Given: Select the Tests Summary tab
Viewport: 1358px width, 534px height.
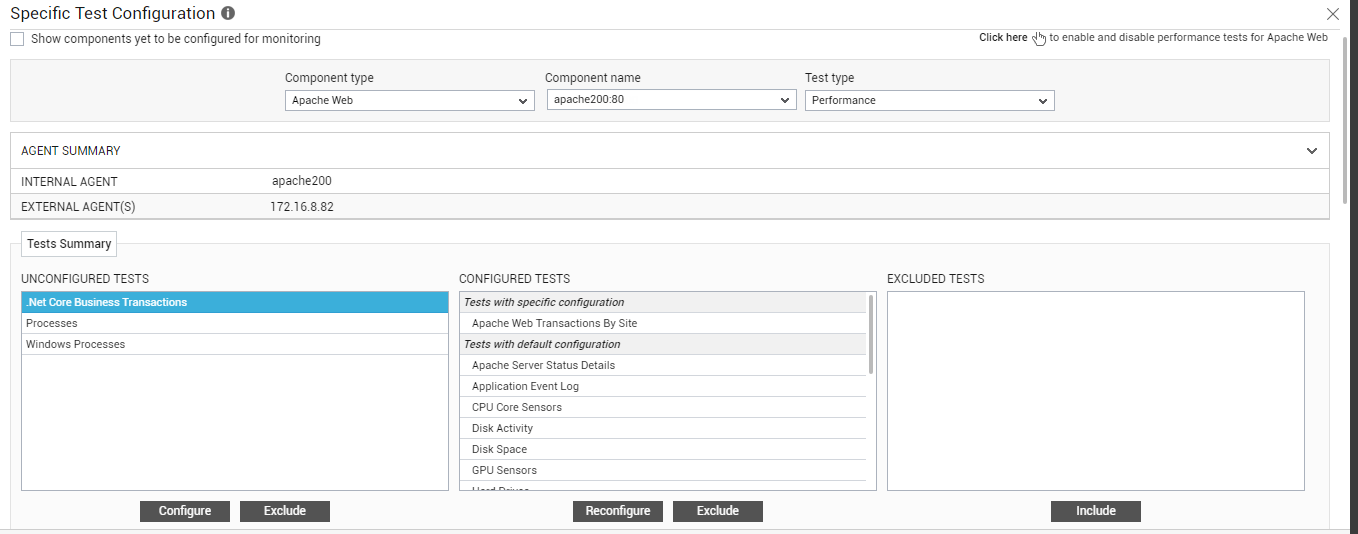Looking at the screenshot, I should (69, 244).
